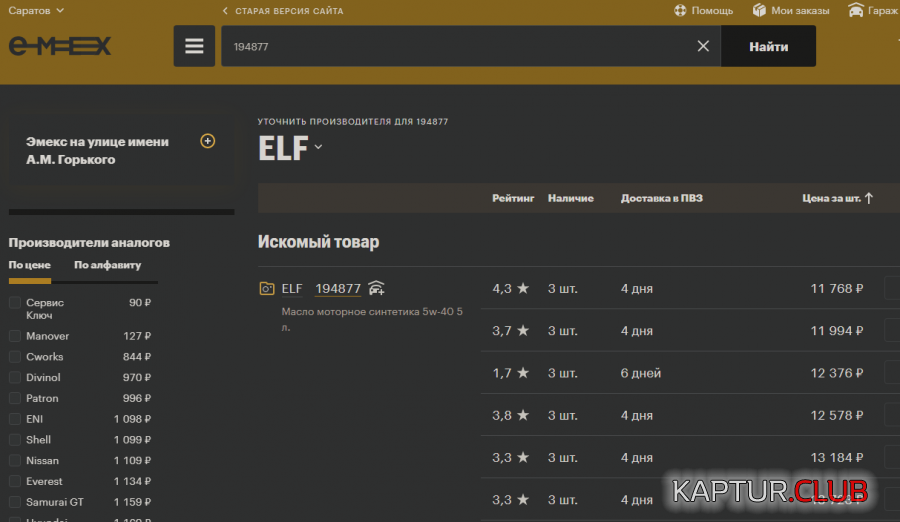The height and width of the screenshot is (522, 900).
Task: Click the price 12 376 ₽
Action: (x=837, y=373)
